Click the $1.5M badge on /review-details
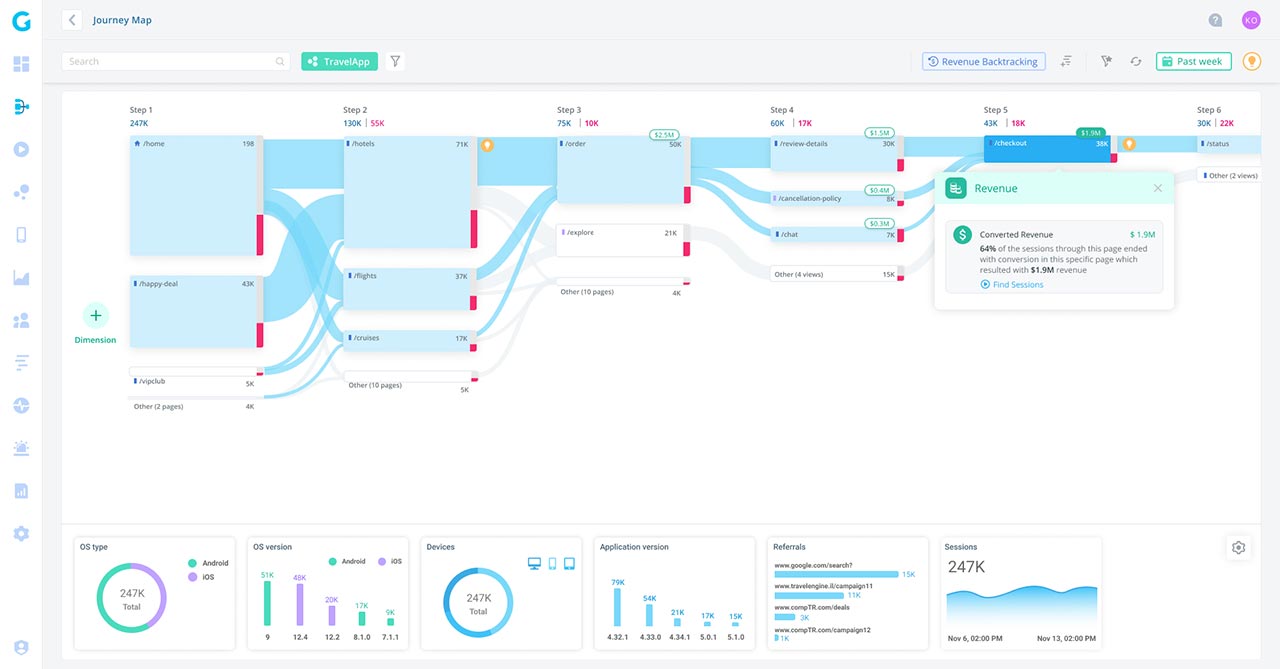Image resolution: width=1280 pixels, height=669 pixels. pos(879,133)
